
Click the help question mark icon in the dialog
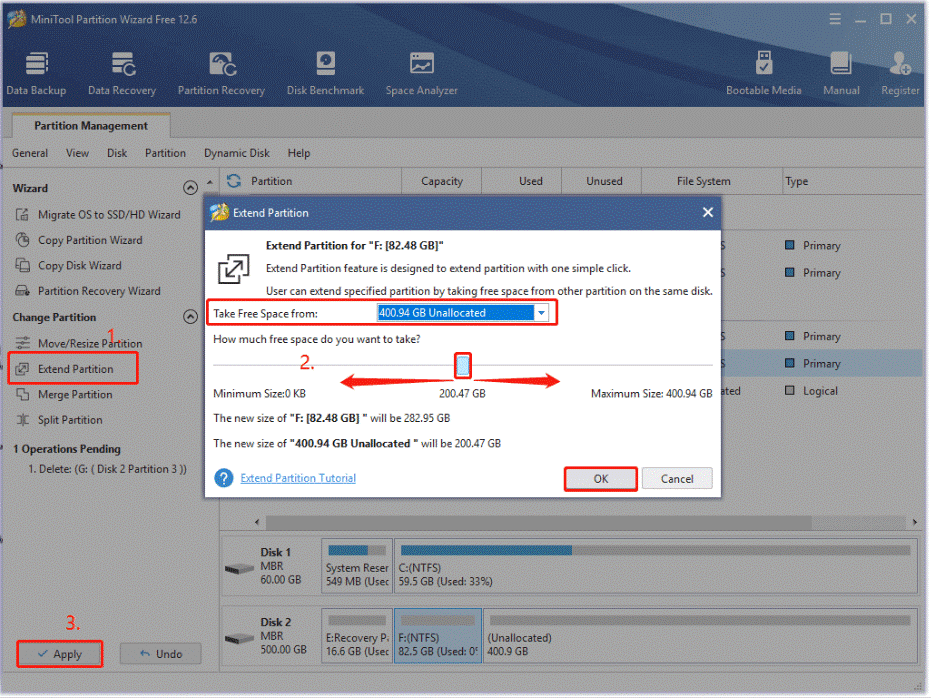click(x=224, y=478)
